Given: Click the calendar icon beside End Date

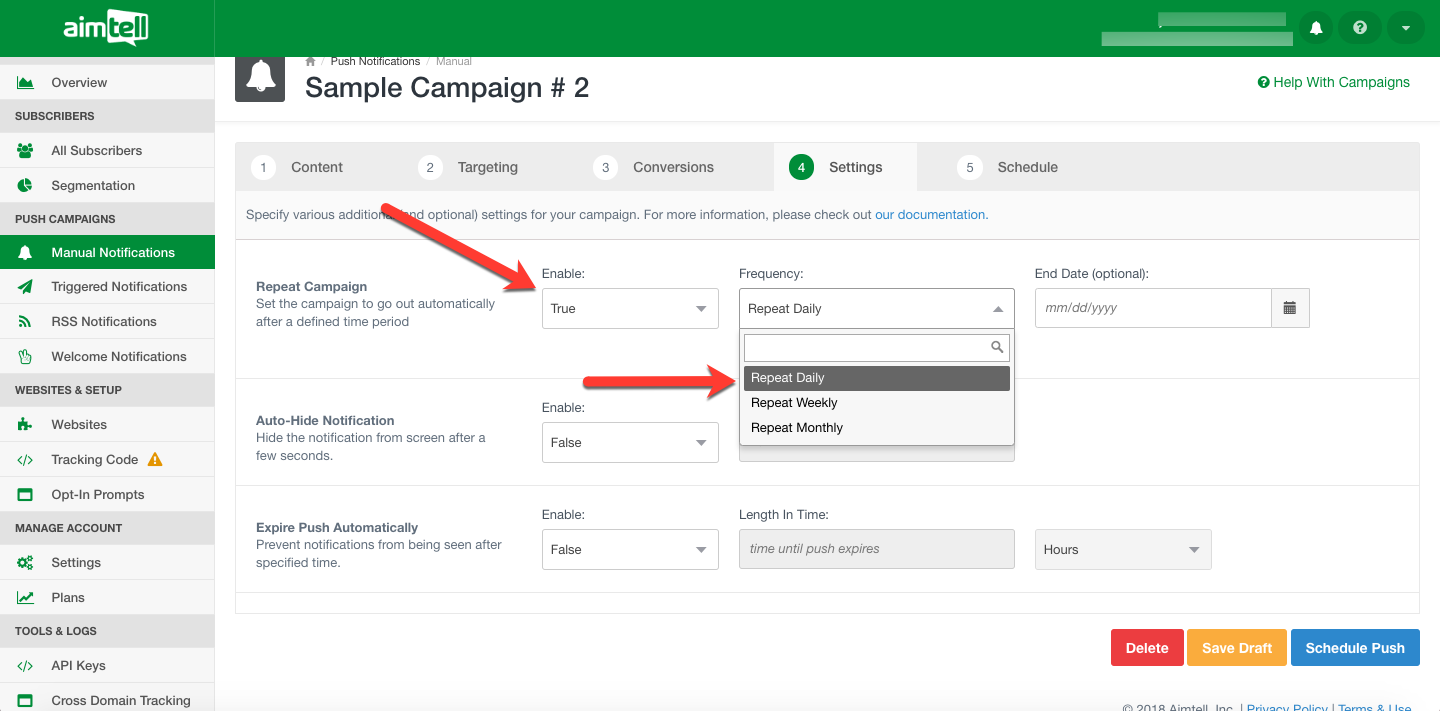Looking at the screenshot, I should (x=1290, y=308).
